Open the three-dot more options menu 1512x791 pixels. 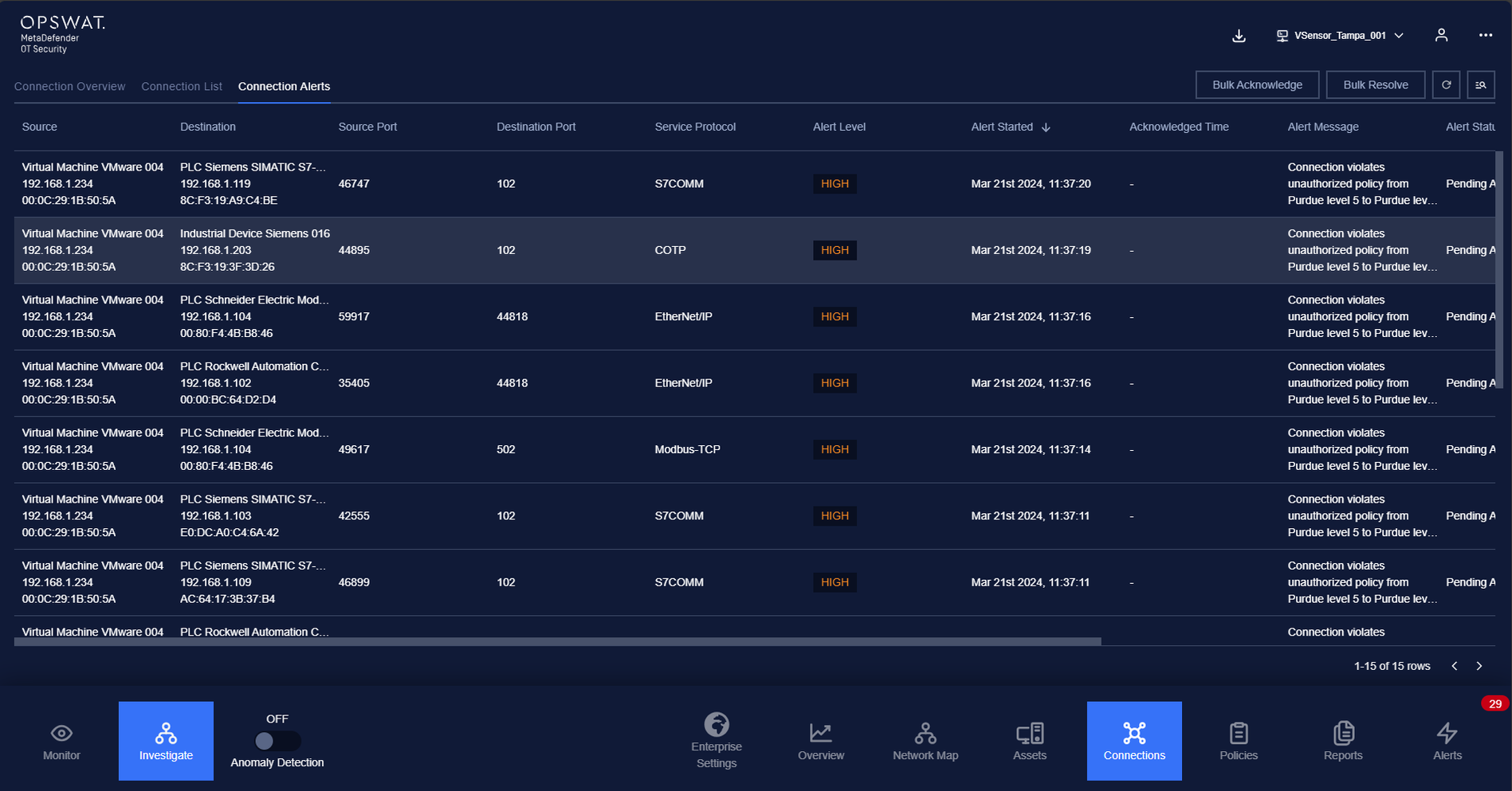pyautogui.click(x=1486, y=35)
